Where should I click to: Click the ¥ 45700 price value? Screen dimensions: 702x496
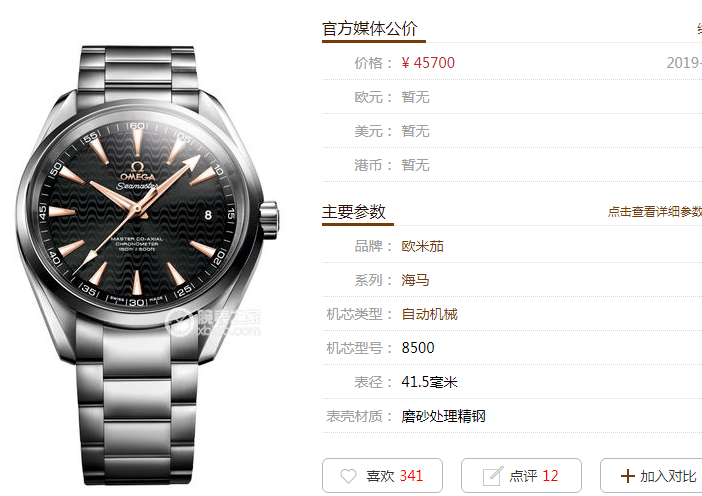tap(428, 63)
